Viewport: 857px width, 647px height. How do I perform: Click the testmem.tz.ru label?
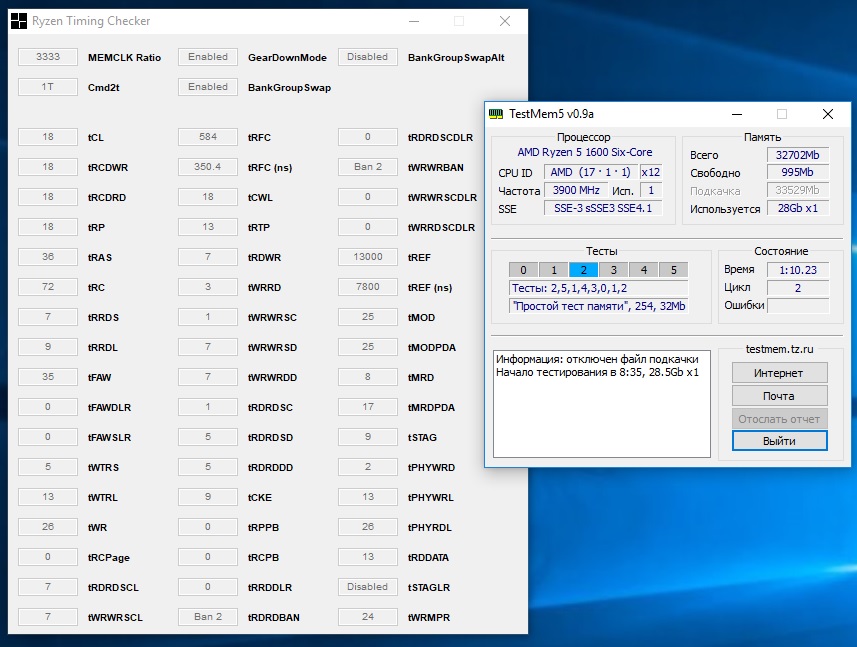pos(779,349)
